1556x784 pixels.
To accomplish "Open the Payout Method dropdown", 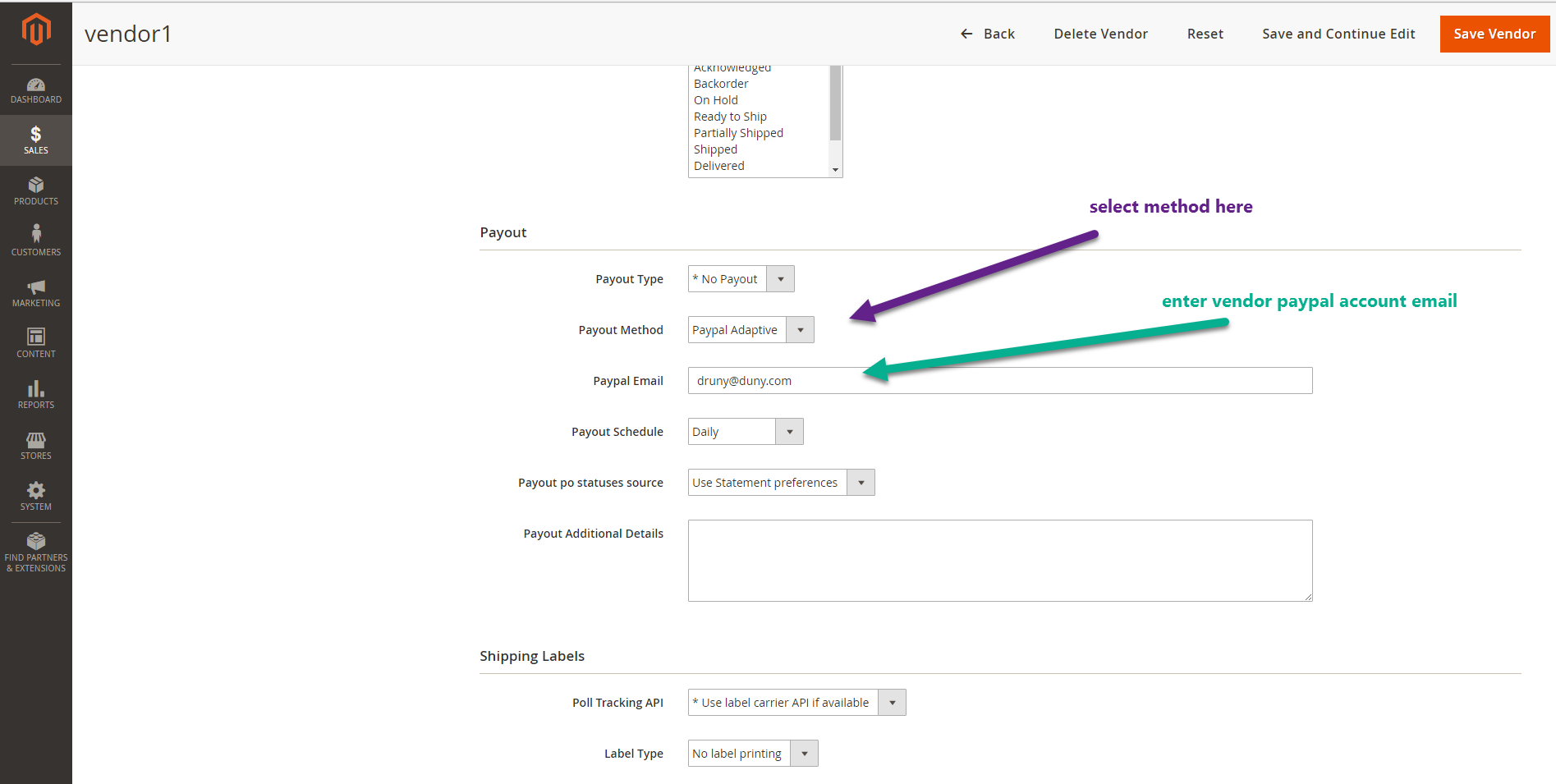I will (x=750, y=330).
